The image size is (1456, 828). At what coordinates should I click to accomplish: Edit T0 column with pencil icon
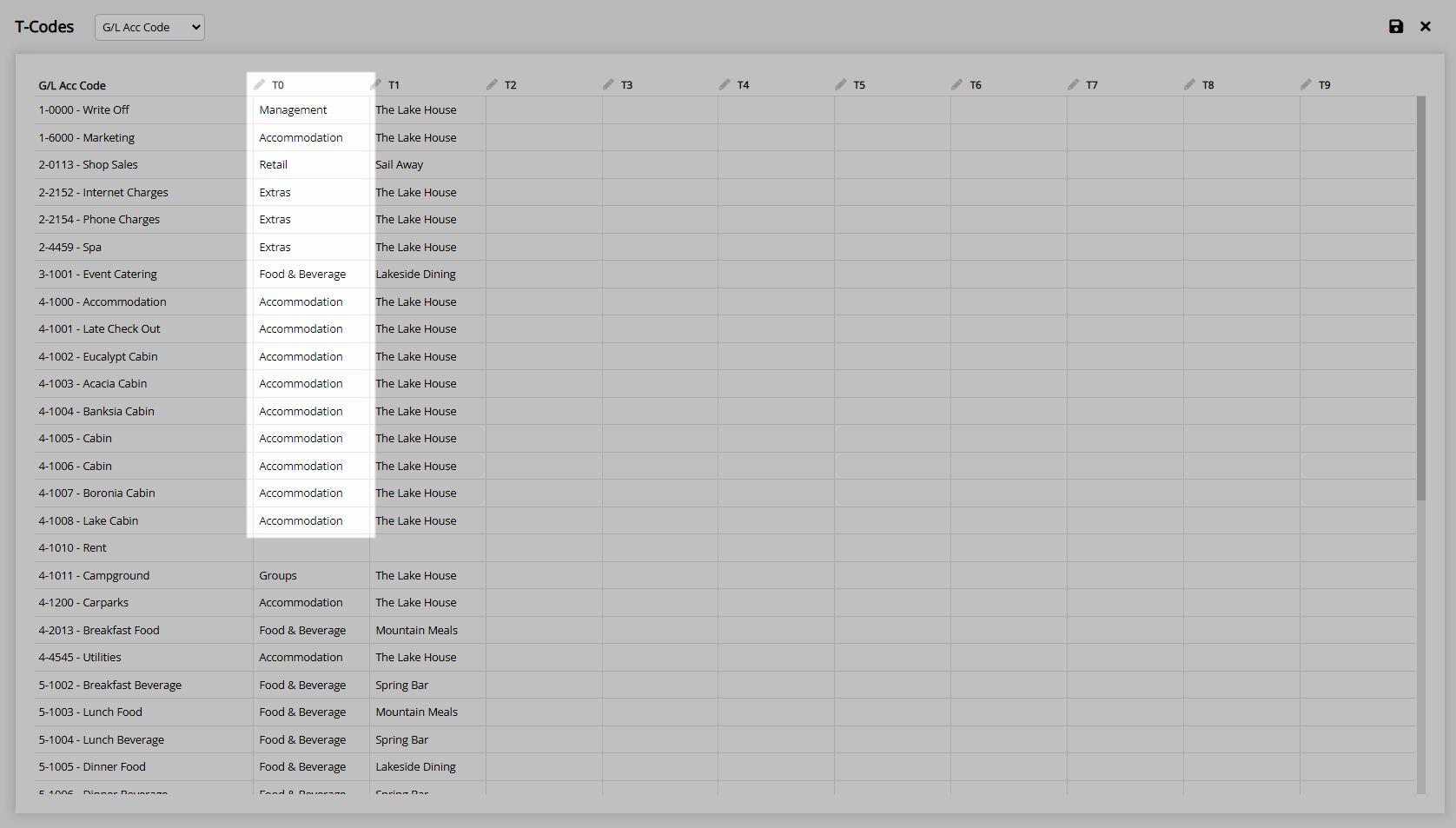tap(260, 84)
